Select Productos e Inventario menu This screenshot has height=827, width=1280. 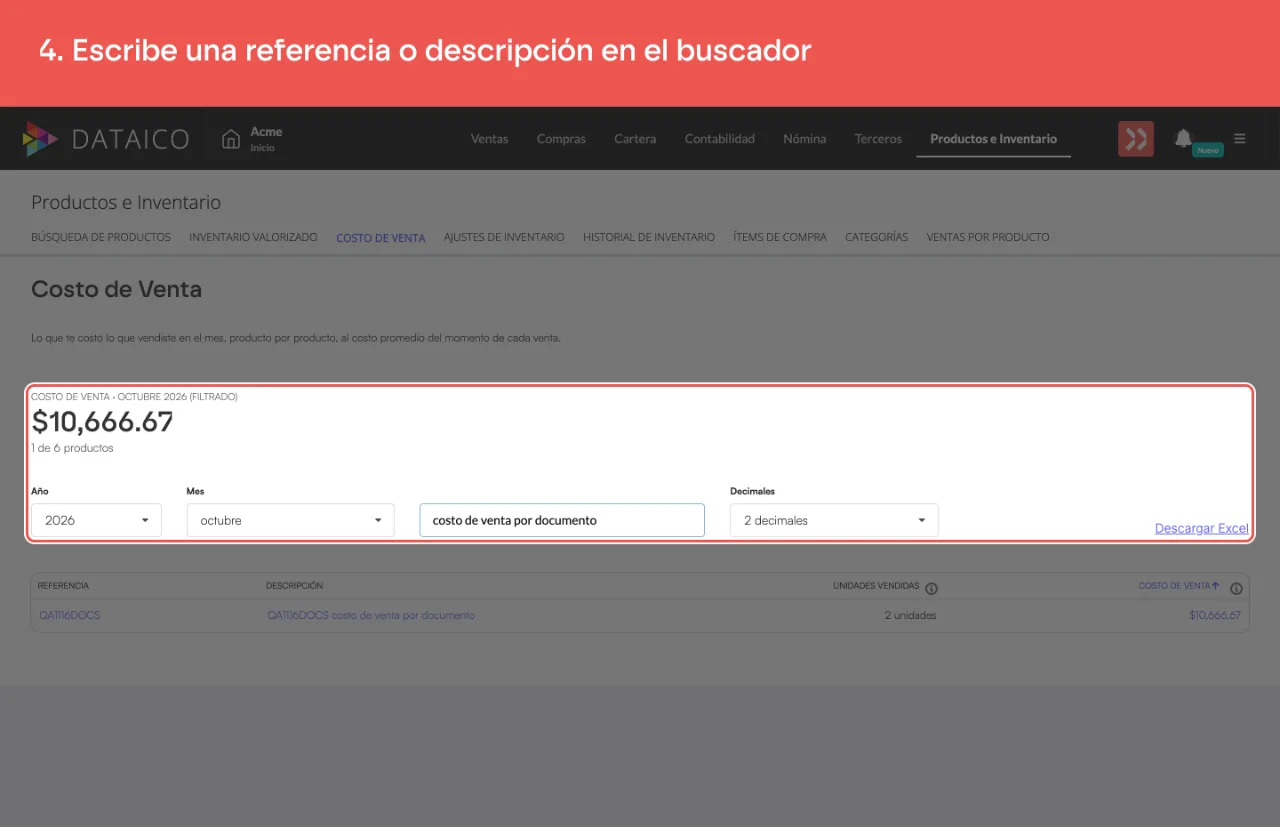993,139
